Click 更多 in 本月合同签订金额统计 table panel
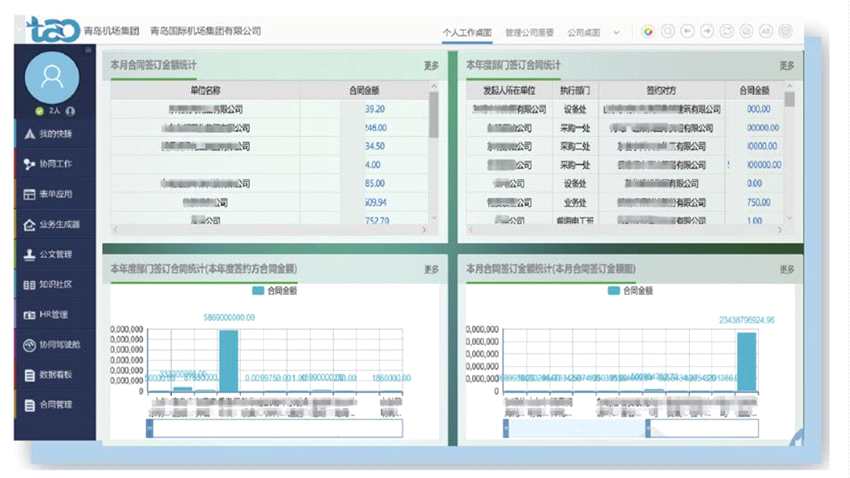 (x=431, y=66)
